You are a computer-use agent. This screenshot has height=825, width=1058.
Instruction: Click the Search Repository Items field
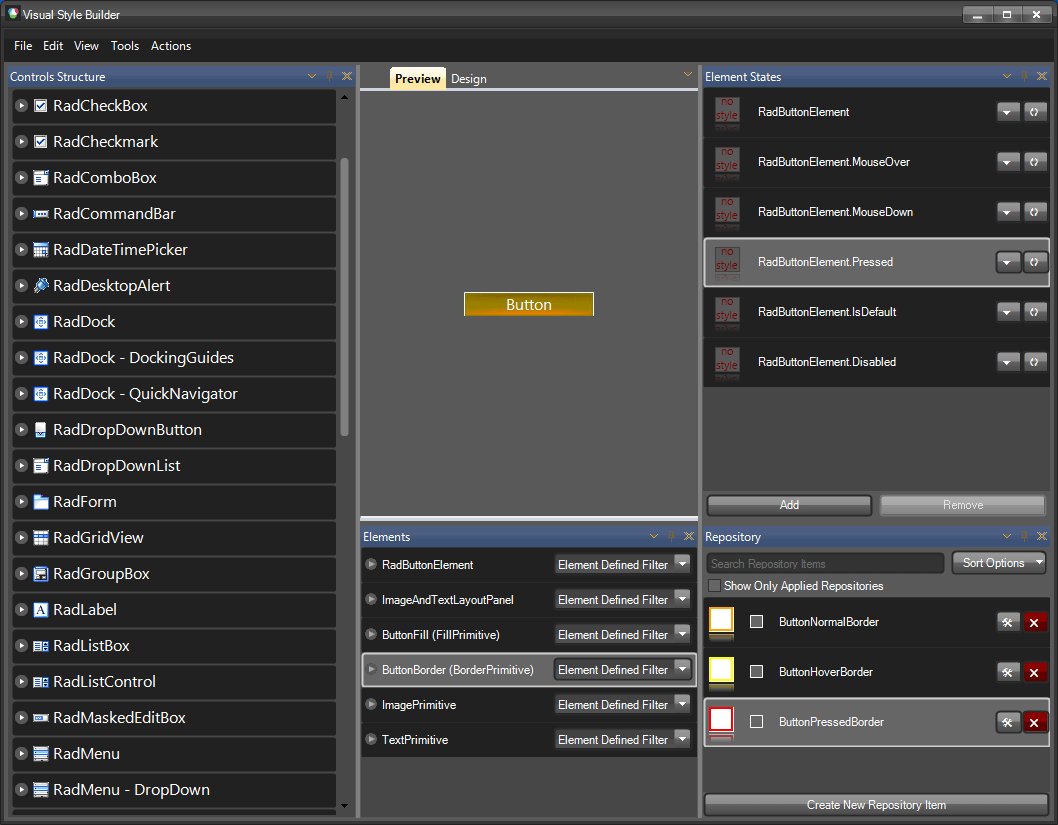tap(824, 562)
